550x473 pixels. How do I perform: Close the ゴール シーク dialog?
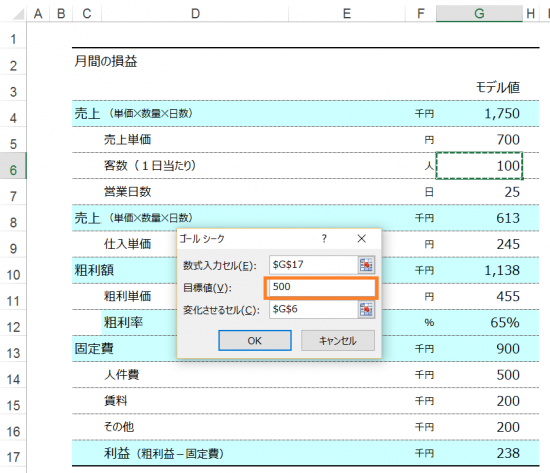click(x=362, y=239)
